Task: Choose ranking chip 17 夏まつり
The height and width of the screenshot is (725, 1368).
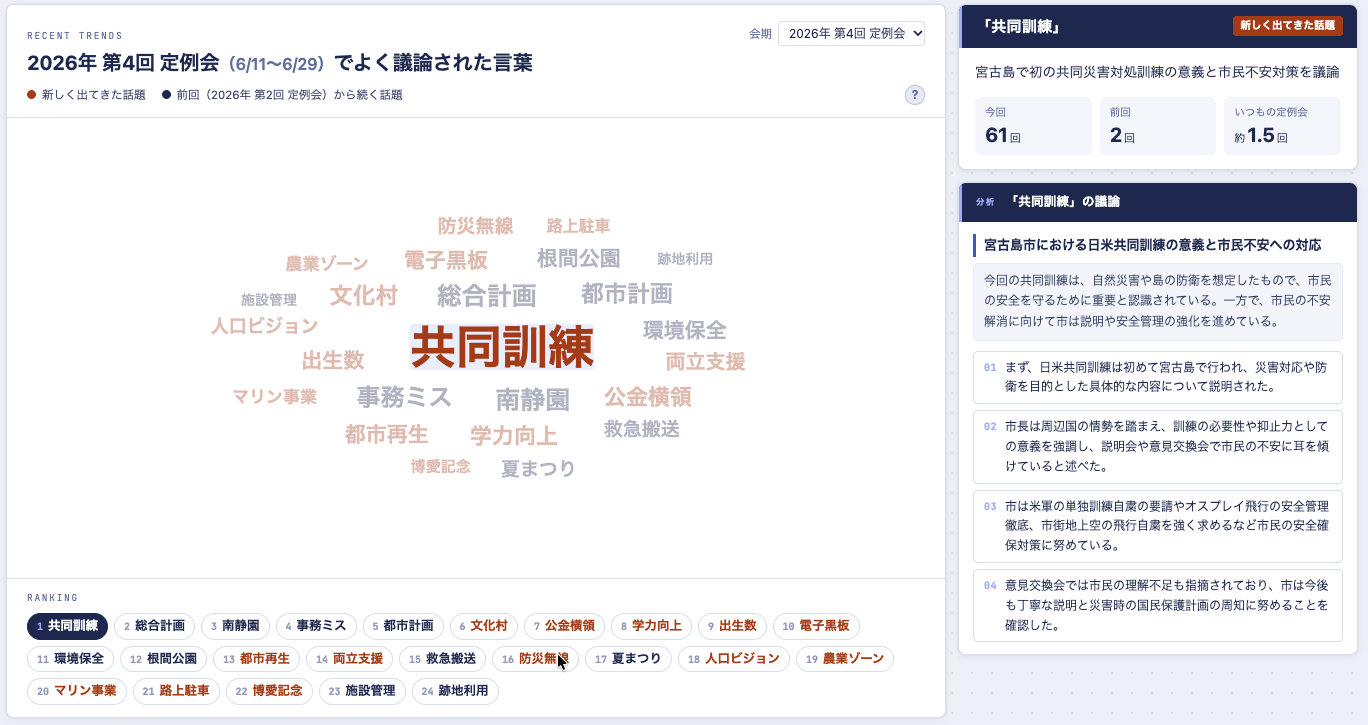Action: tap(628, 659)
